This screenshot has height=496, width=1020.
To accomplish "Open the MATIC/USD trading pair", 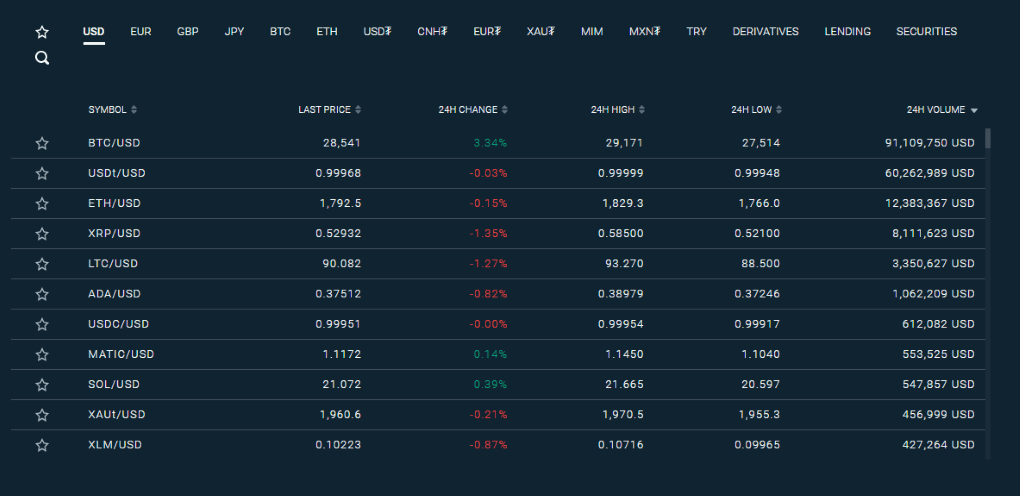I will click(x=121, y=355).
